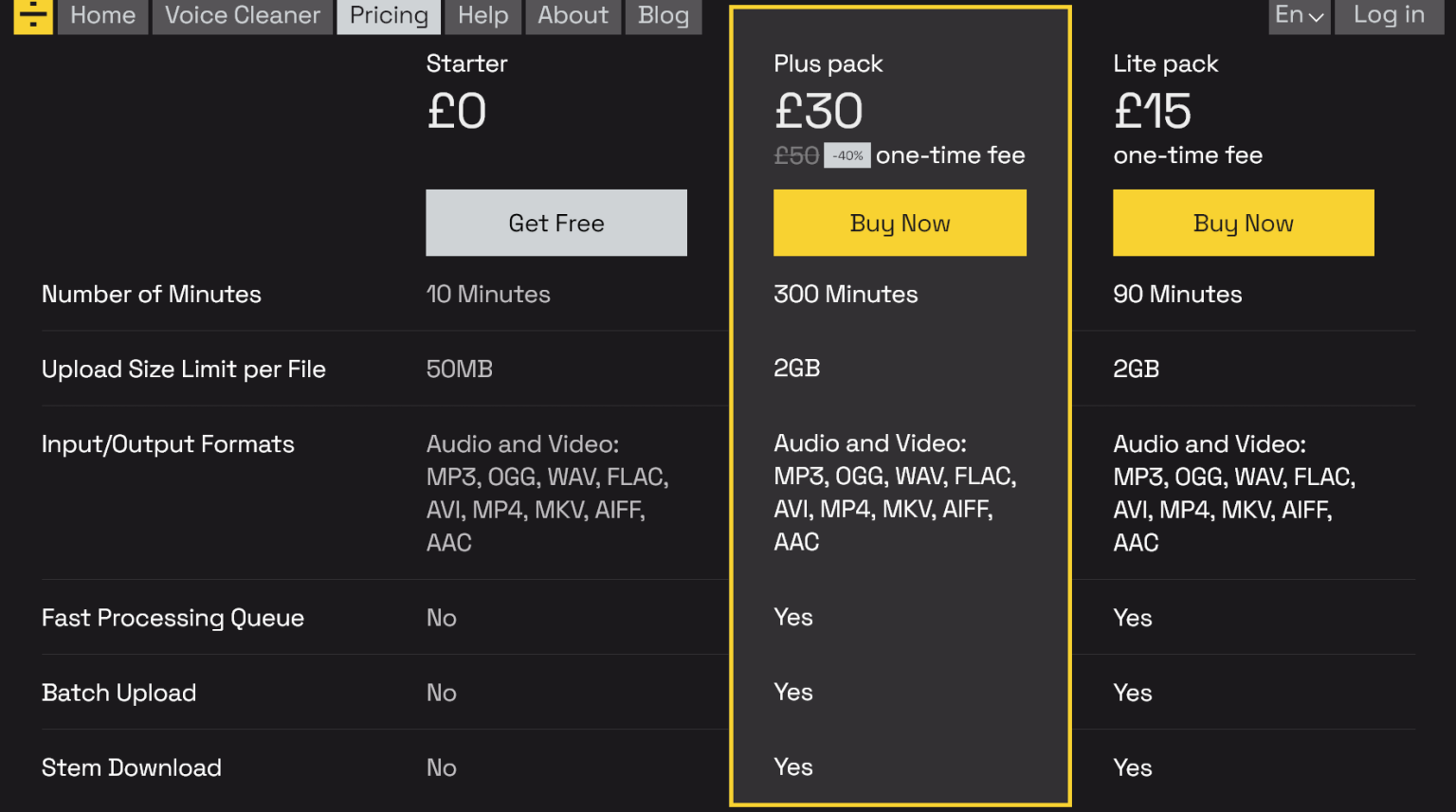
Task: Buy the Plus pack with Buy Now
Action: tap(900, 223)
